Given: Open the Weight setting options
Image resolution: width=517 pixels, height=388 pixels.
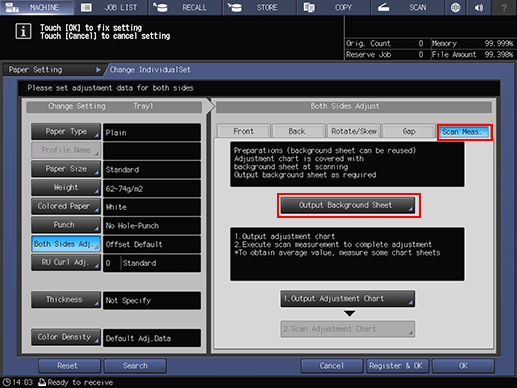Looking at the screenshot, I should coord(66,188).
